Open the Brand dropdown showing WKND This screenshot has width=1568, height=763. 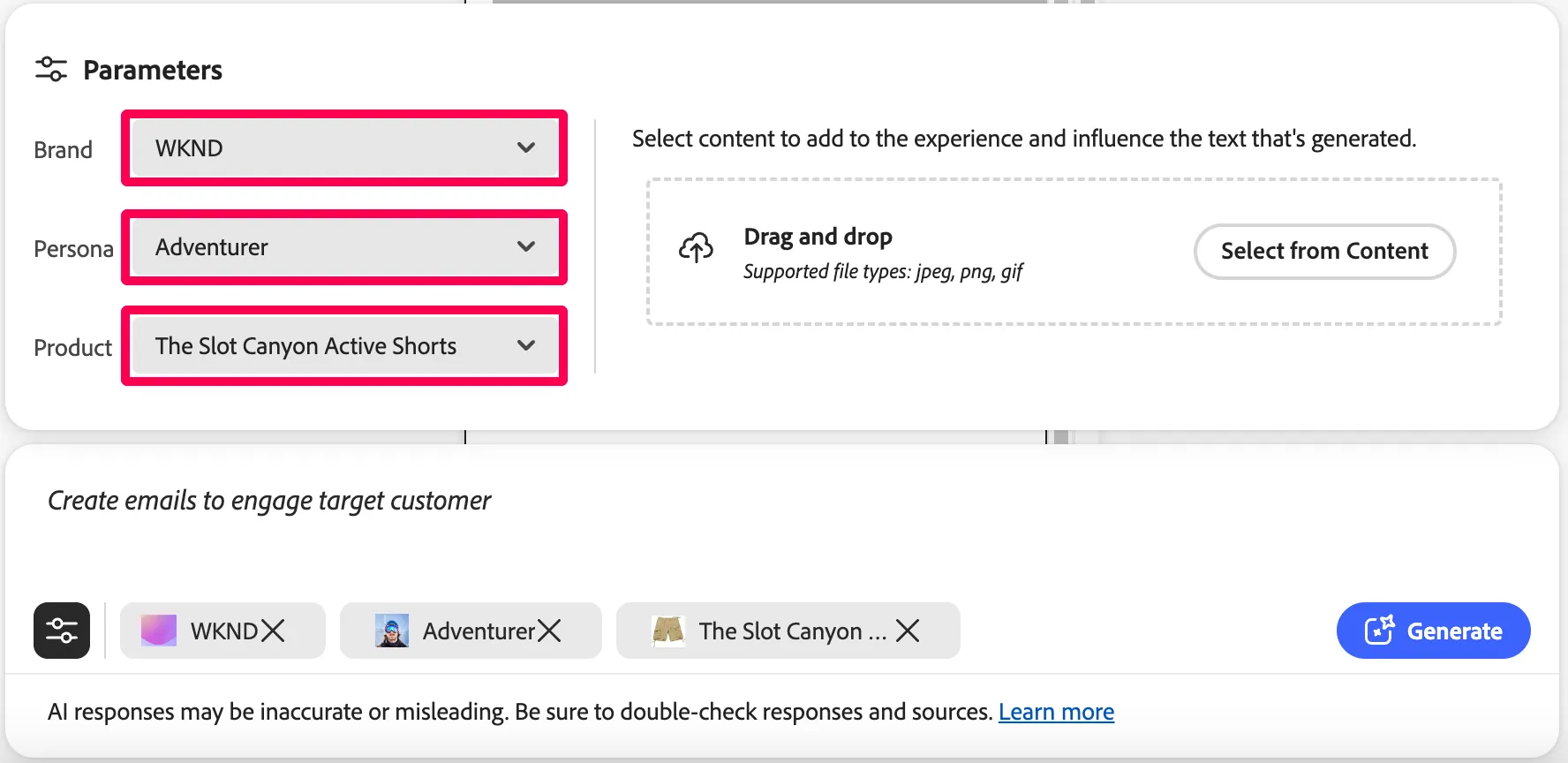click(x=344, y=148)
